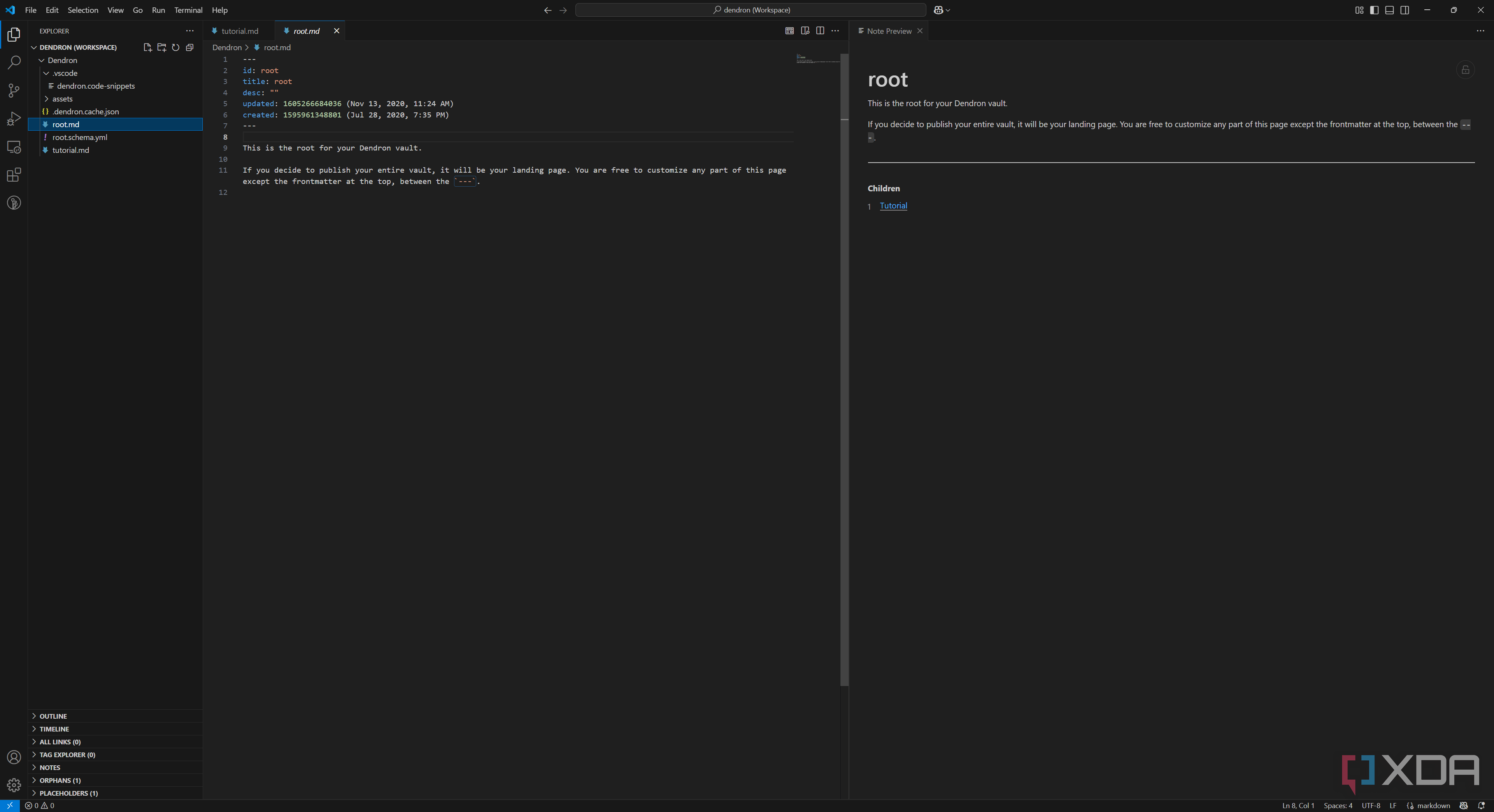Image resolution: width=1494 pixels, height=812 pixels.
Task: Open the errors and warnings problems indicator
Action: (x=39, y=806)
